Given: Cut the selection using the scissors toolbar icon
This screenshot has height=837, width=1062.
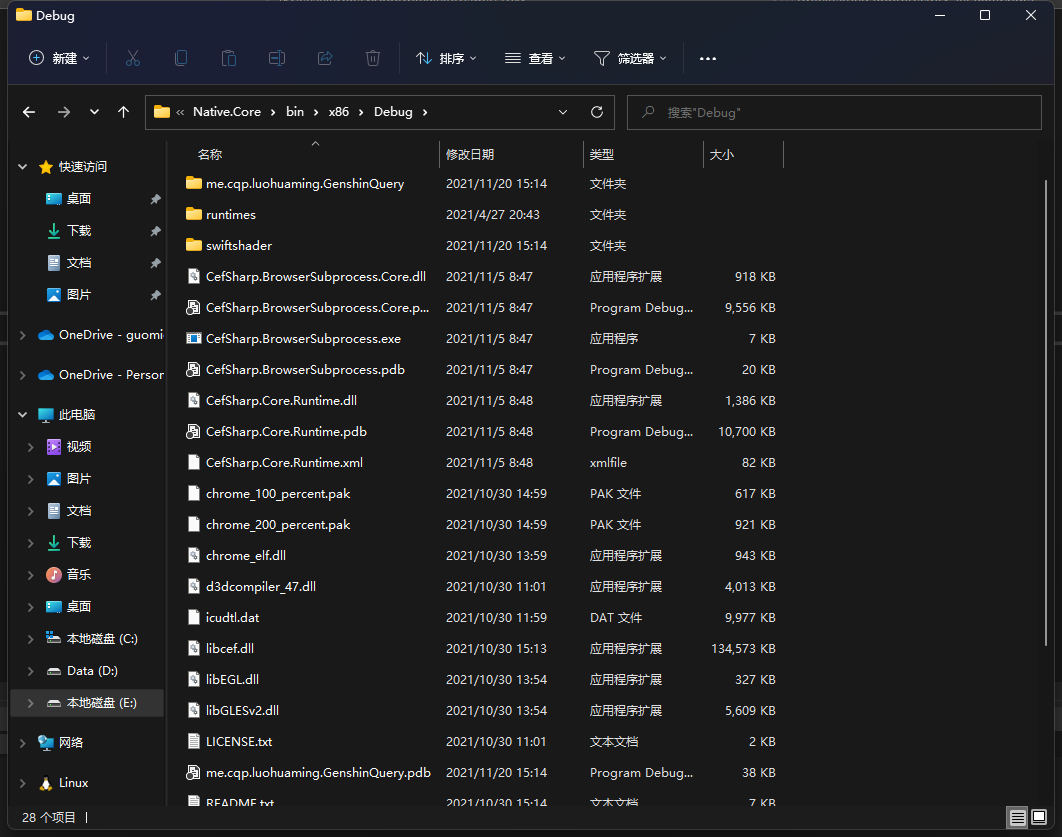Looking at the screenshot, I should click(133, 58).
